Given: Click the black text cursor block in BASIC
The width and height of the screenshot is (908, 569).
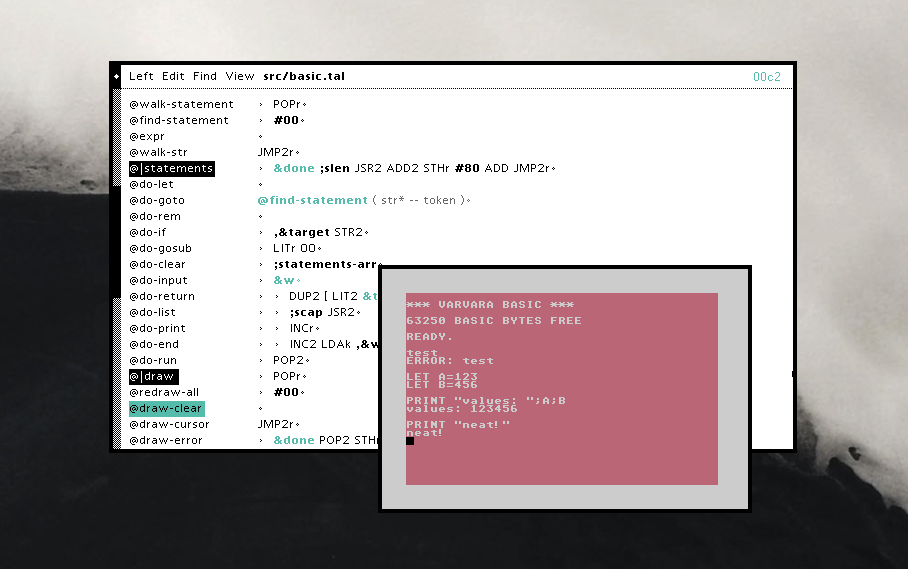Looking at the screenshot, I should [x=410, y=441].
